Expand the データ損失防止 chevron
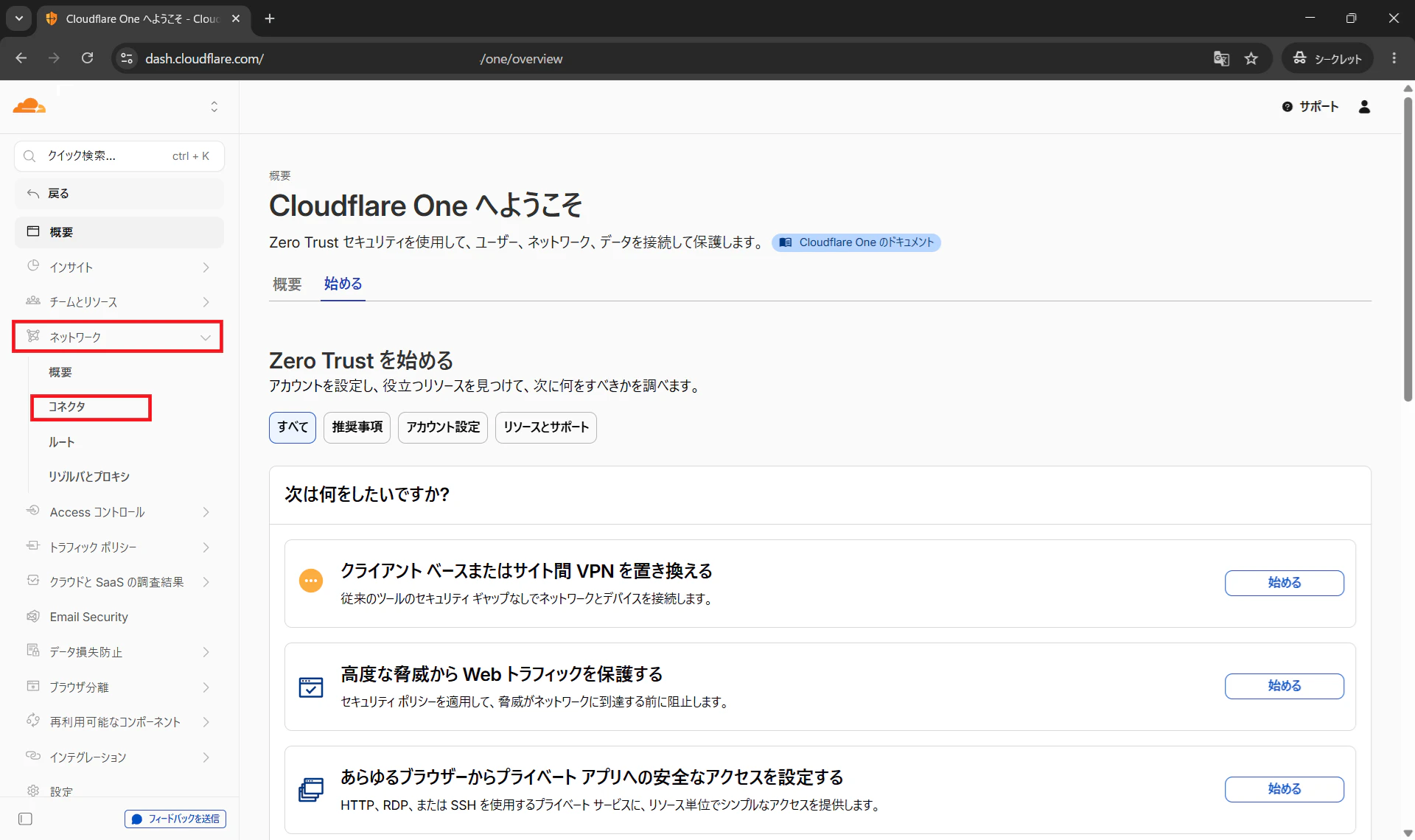This screenshot has width=1415, height=840. click(x=206, y=652)
